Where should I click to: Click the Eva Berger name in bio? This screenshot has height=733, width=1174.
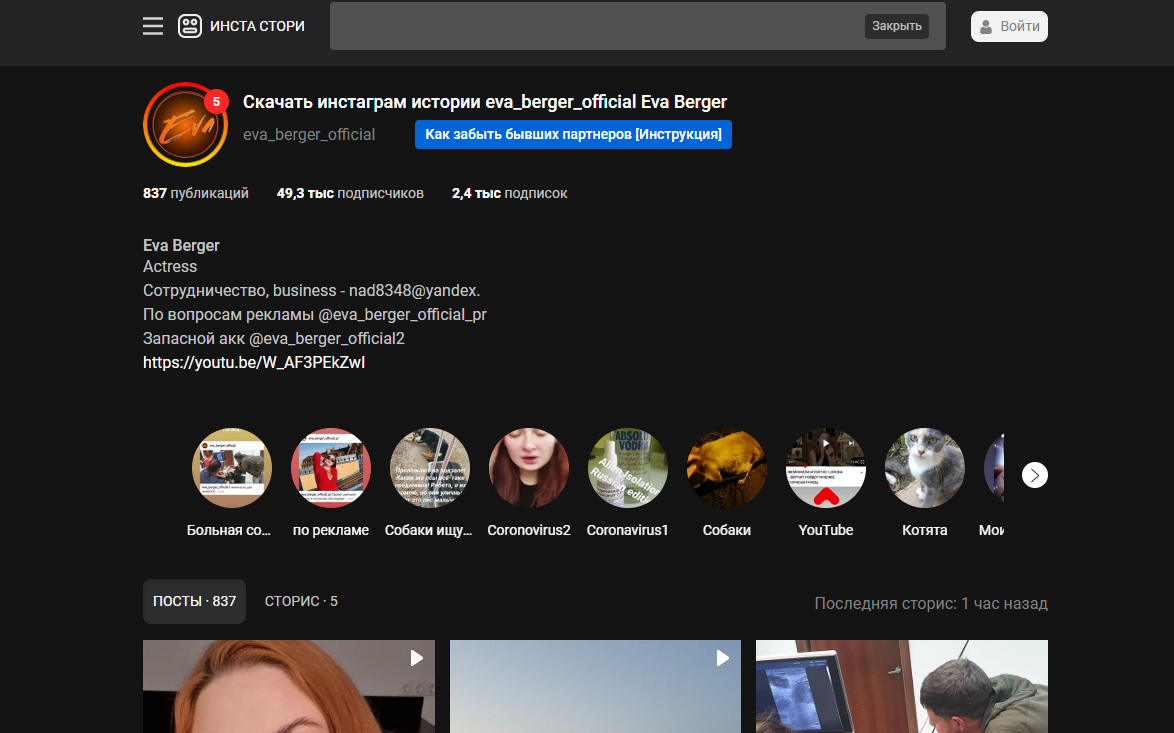[x=181, y=246]
